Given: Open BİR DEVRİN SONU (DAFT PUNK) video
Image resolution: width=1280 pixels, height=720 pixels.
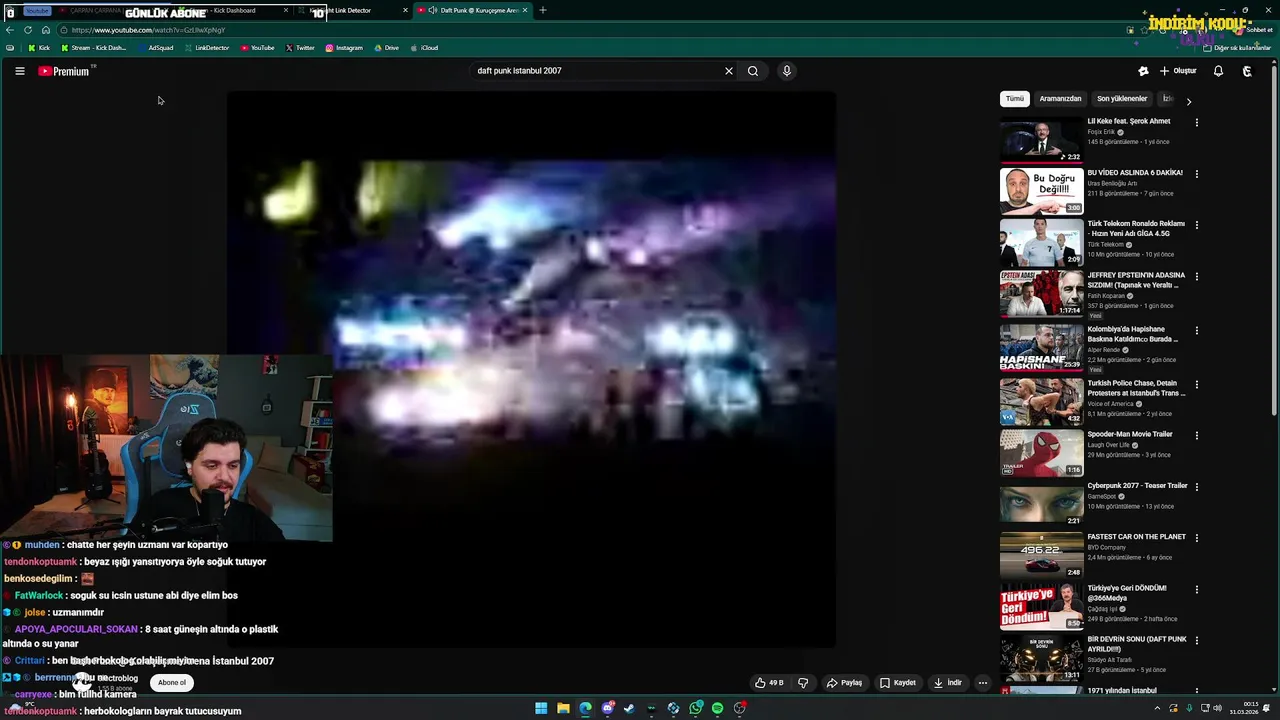Looking at the screenshot, I should [x=1041, y=658].
